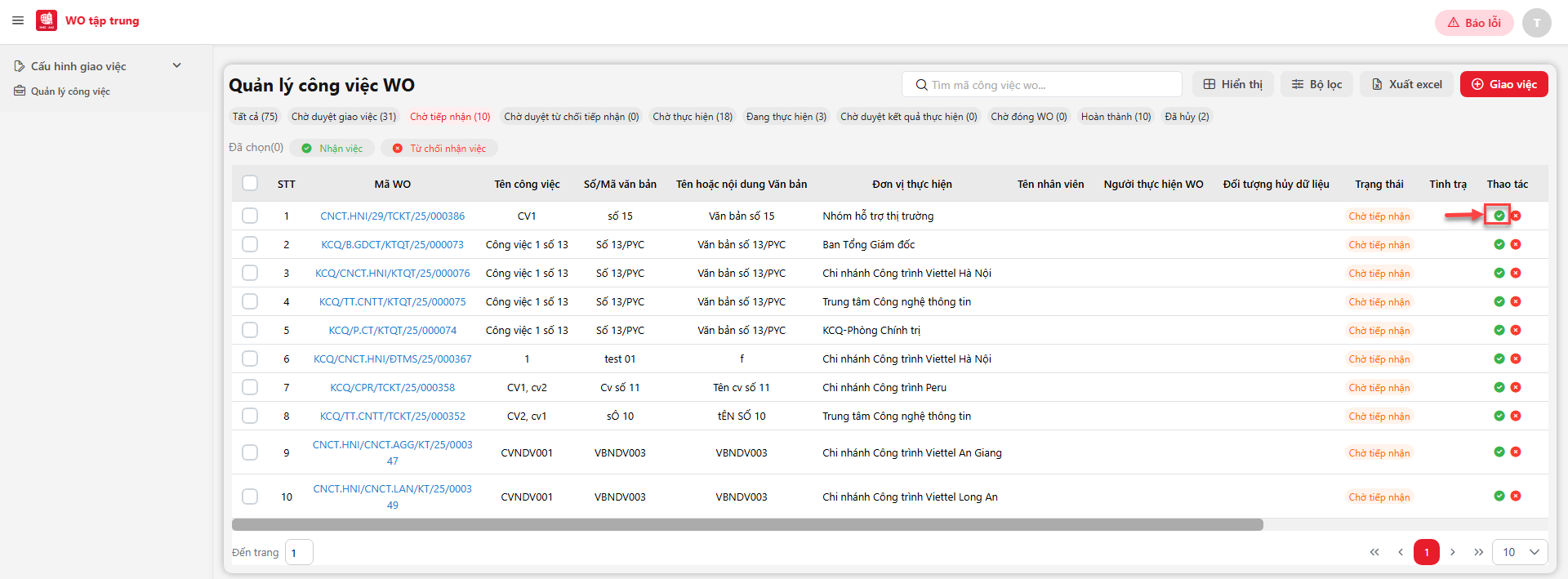This screenshot has width=1568, height=579.
Task: Reject WO KCQ/CPR/TCKT/25/000358 red X icon
Action: pyautogui.click(x=1516, y=387)
